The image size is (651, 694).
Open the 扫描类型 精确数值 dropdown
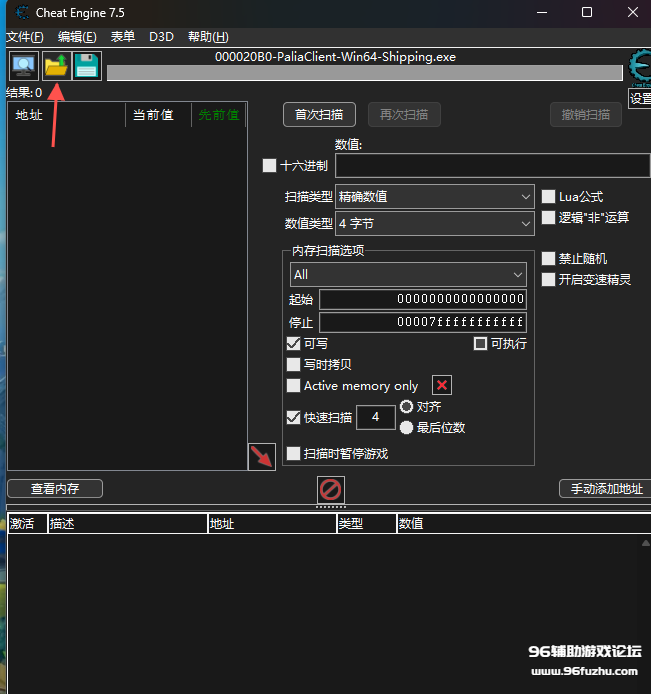click(x=435, y=197)
